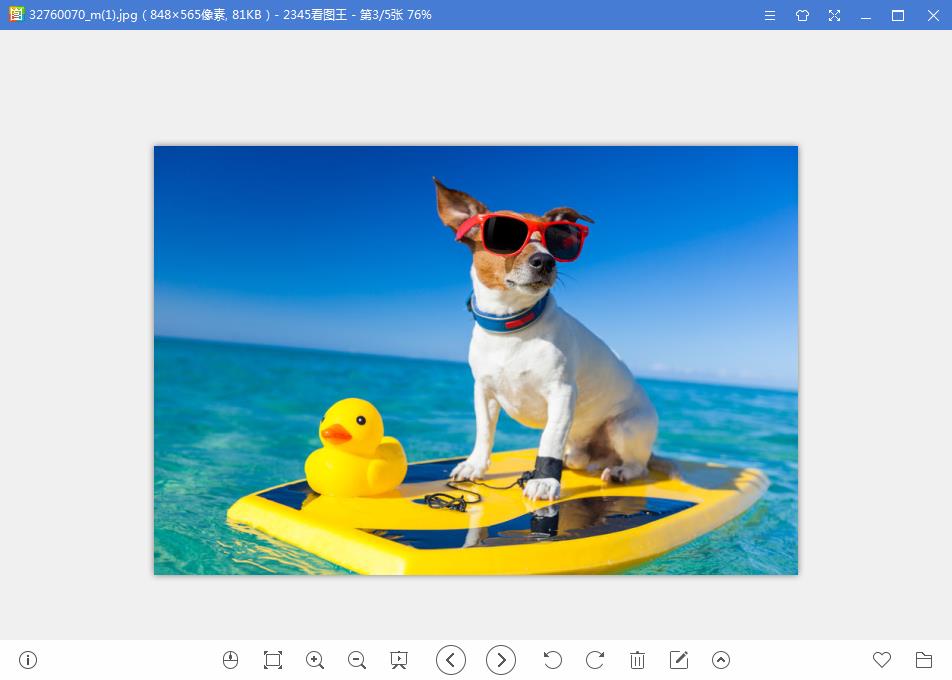Delete the current image

click(x=638, y=660)
